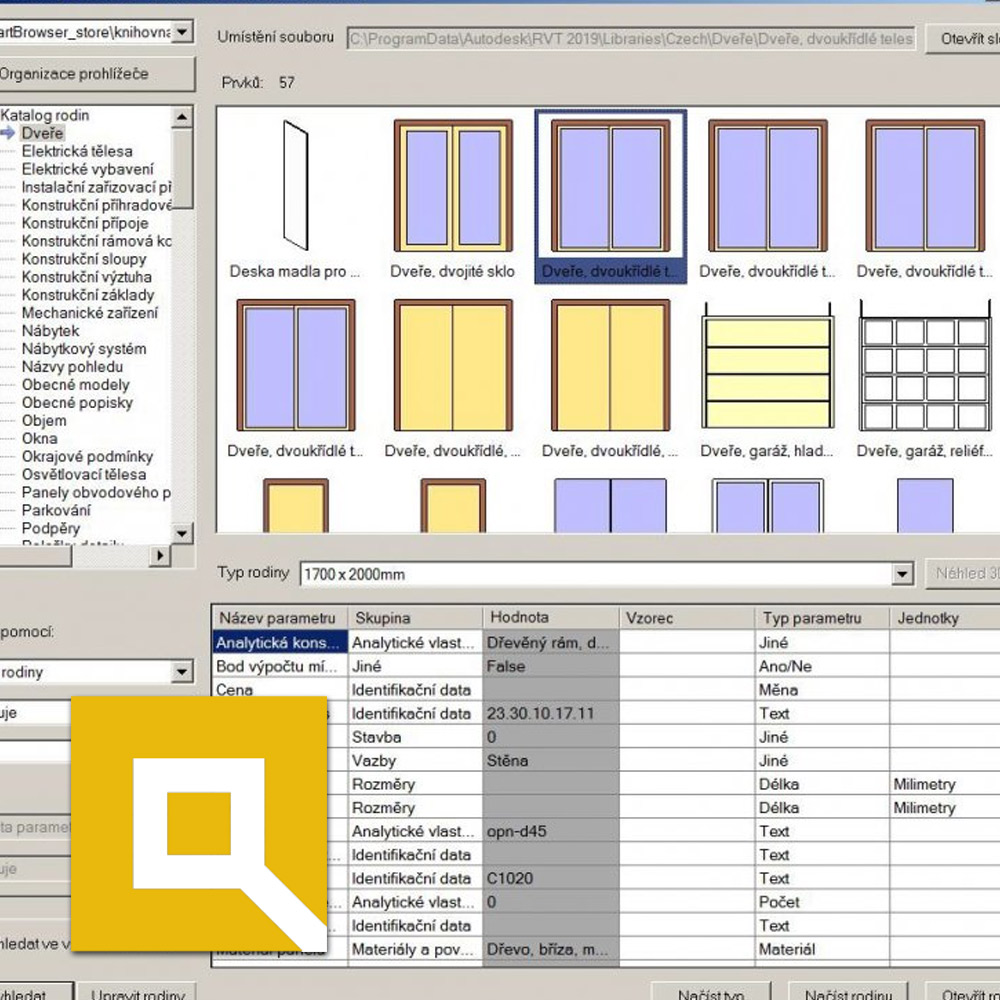The image size is (1000, 1000).
Task: Select Elektrické vybavení tree item
Action: [87, 169]
